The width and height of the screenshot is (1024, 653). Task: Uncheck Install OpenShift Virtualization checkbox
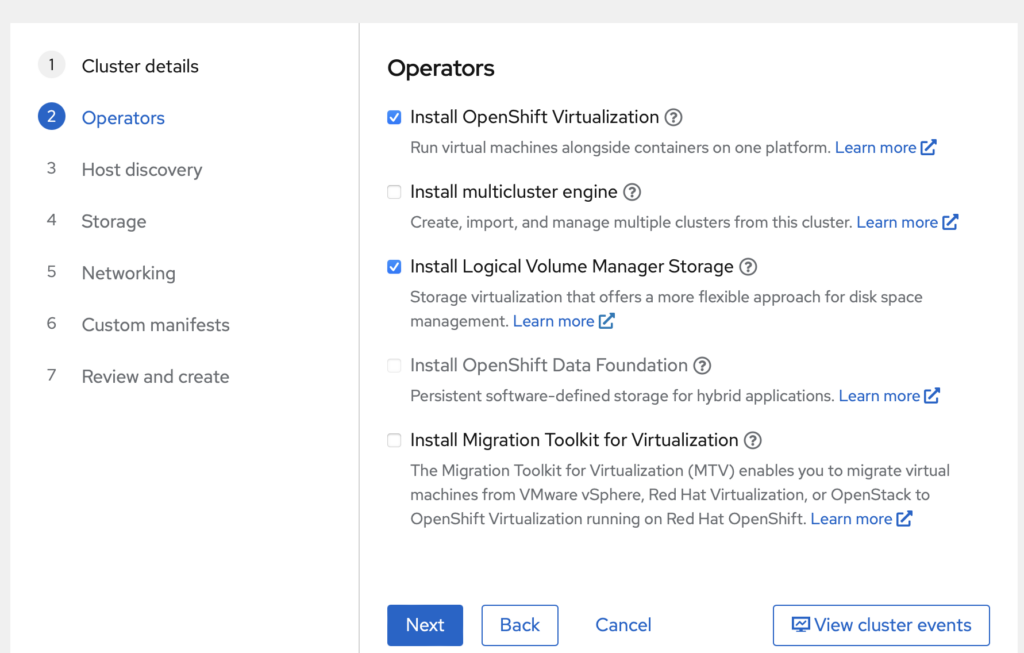(394, 117)
